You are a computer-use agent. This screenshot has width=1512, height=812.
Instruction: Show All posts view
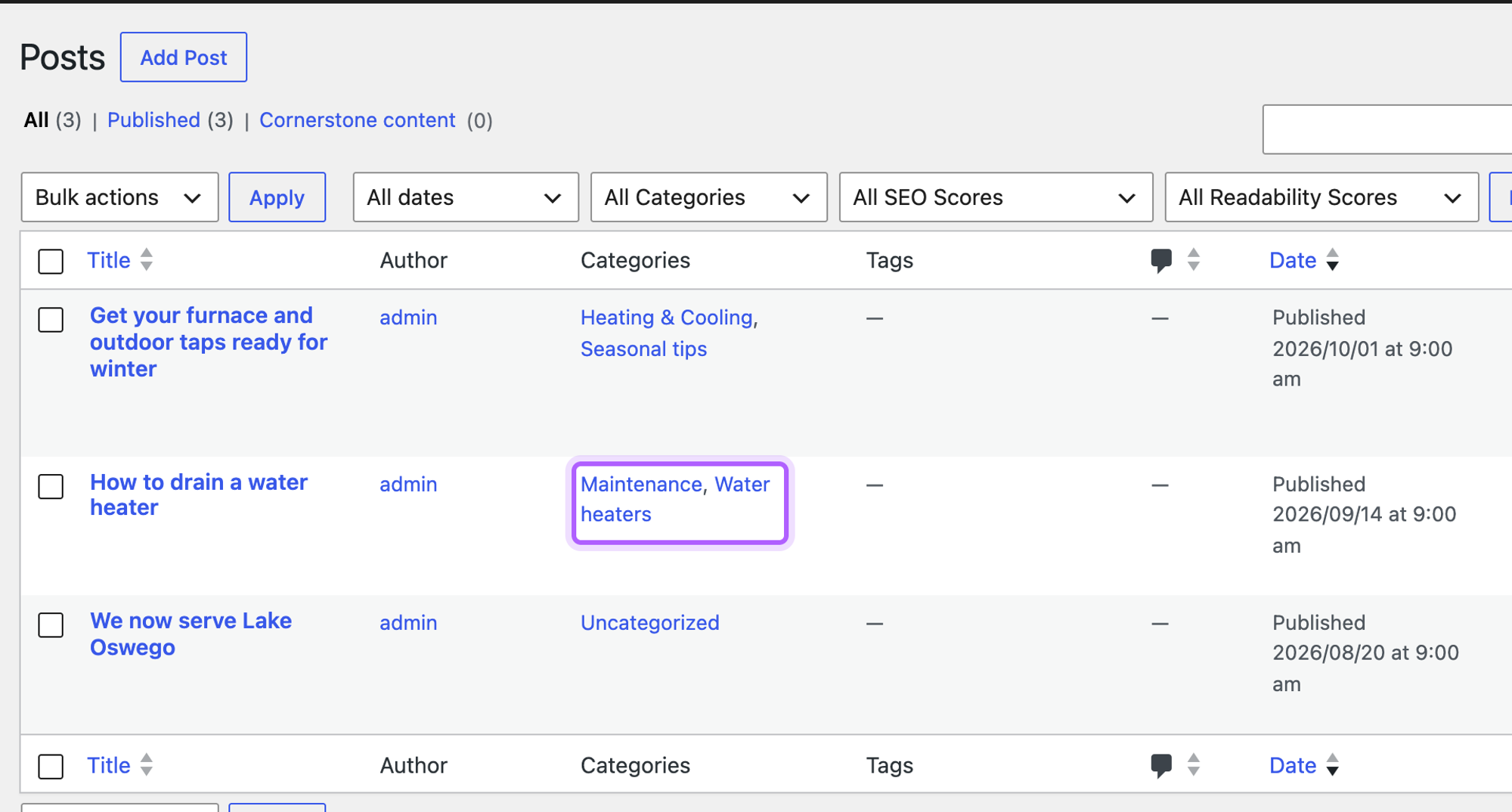36,120
